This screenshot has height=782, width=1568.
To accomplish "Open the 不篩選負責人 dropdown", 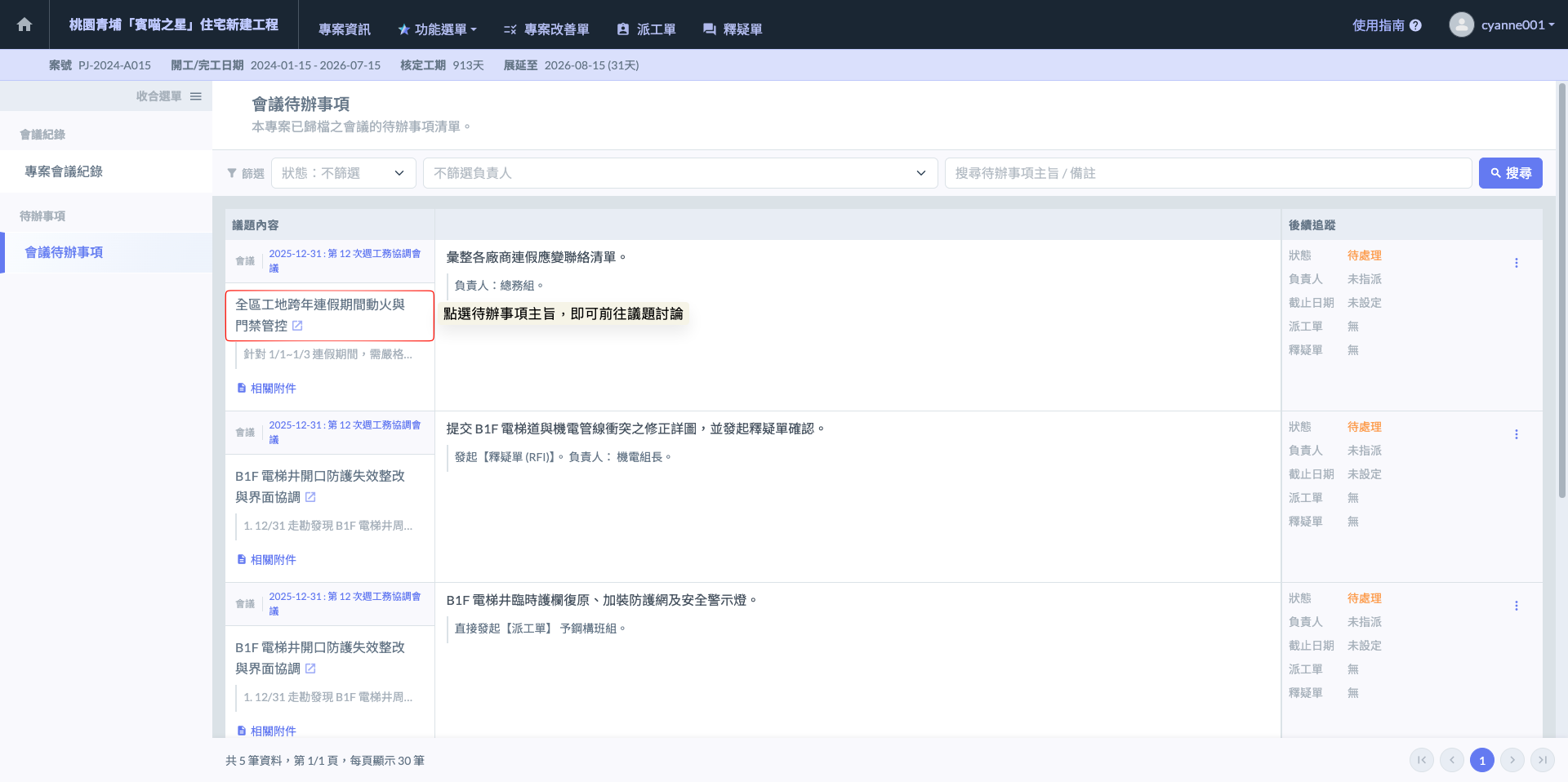I will 679,173.
